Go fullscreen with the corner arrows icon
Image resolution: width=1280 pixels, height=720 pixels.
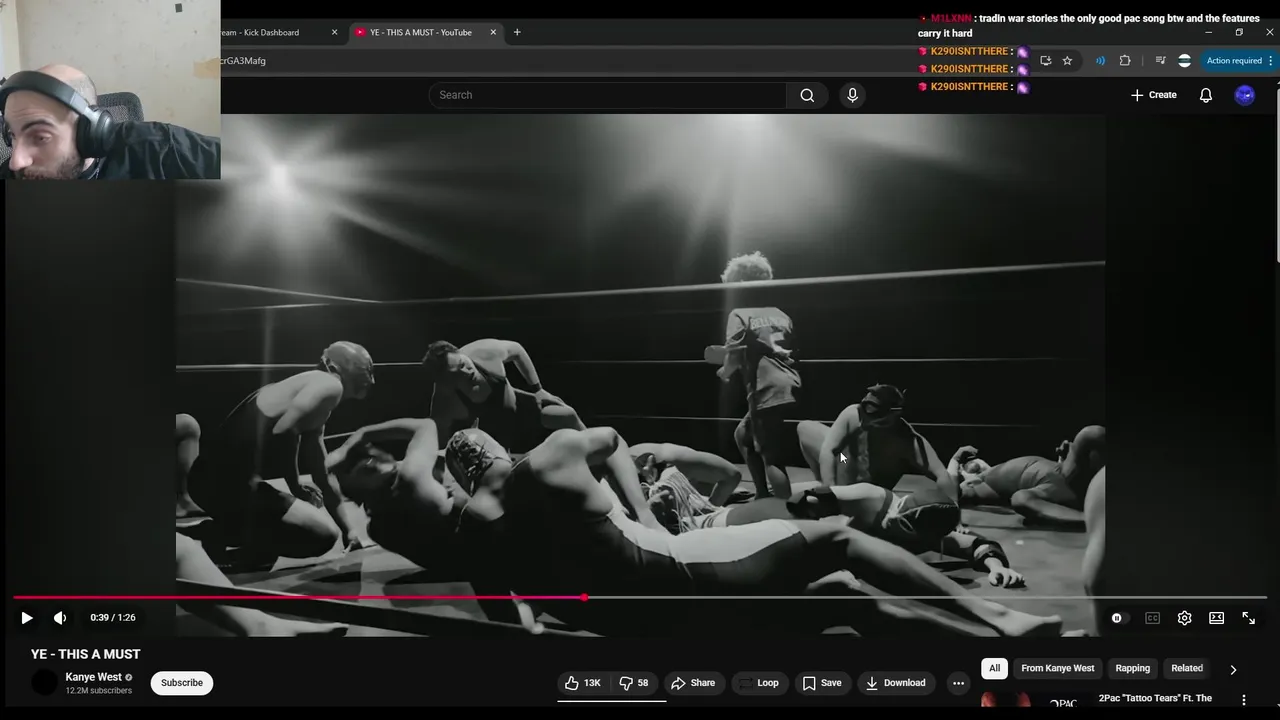coord(1248,618)
